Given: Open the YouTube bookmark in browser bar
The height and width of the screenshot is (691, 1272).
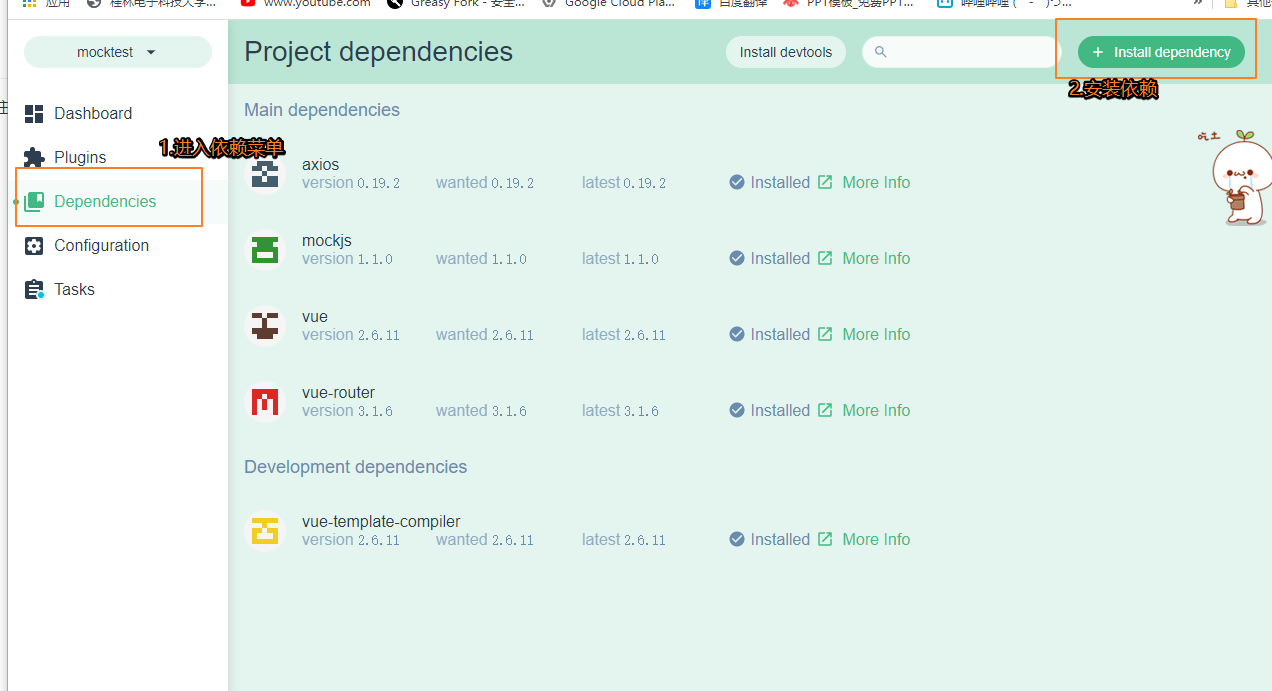Looking at the screenshot, I should pyautogui.click(x=306, y=3).
